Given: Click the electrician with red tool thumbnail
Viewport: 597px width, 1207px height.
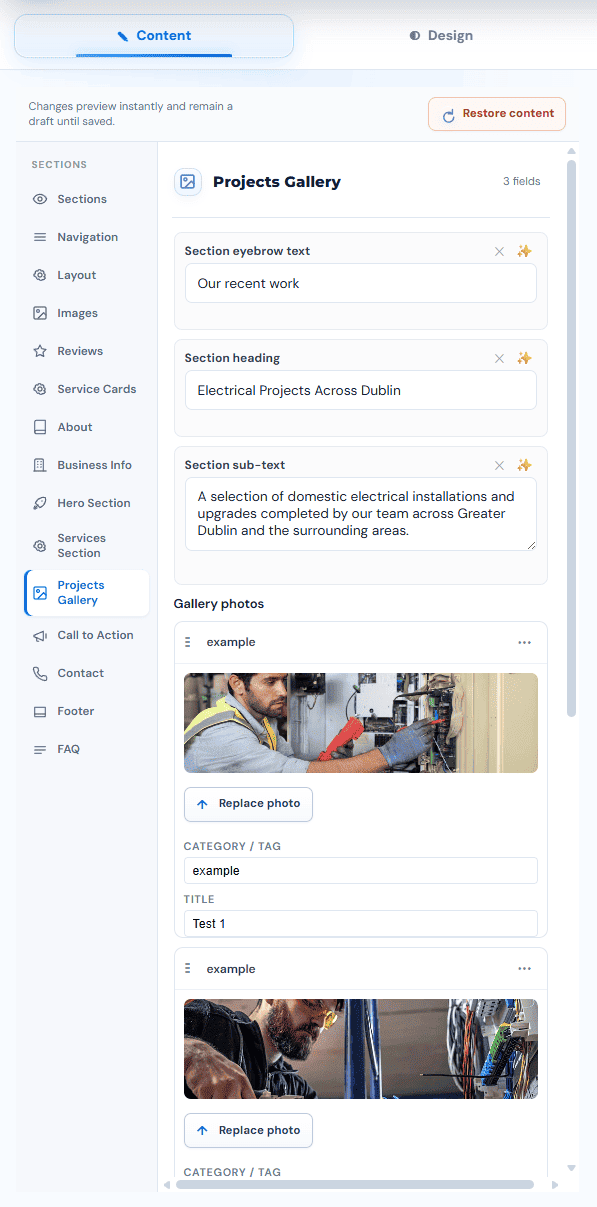Looking at the screenshot, I should click(x=361, y=723).
